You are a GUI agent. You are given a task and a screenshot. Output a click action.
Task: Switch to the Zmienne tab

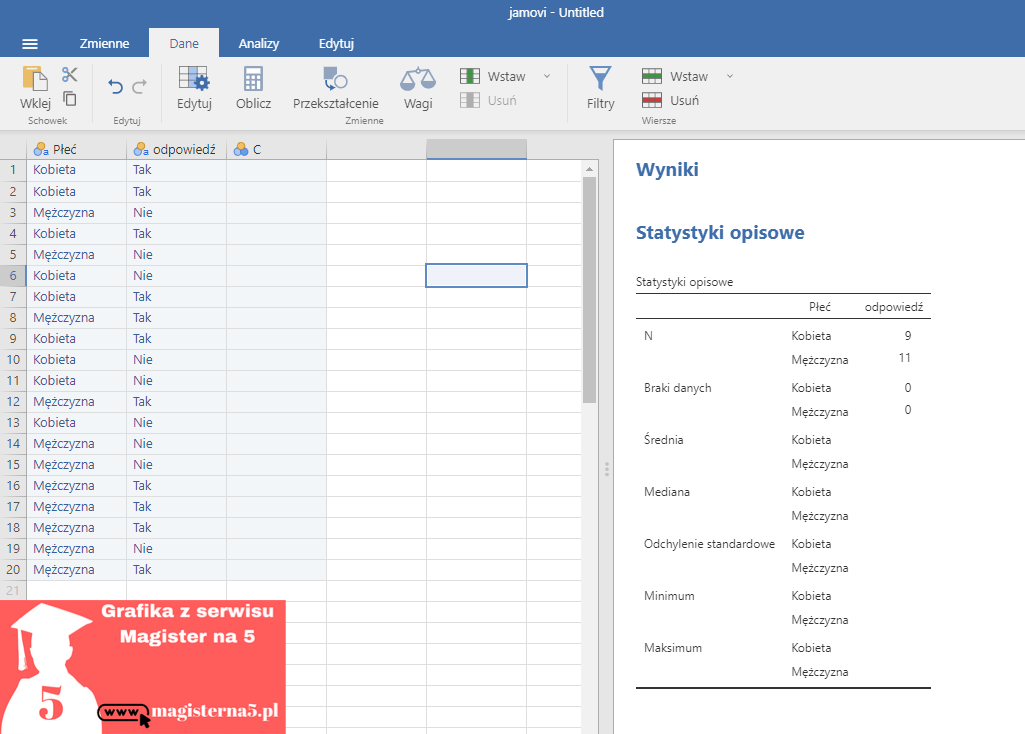[104, 44]
